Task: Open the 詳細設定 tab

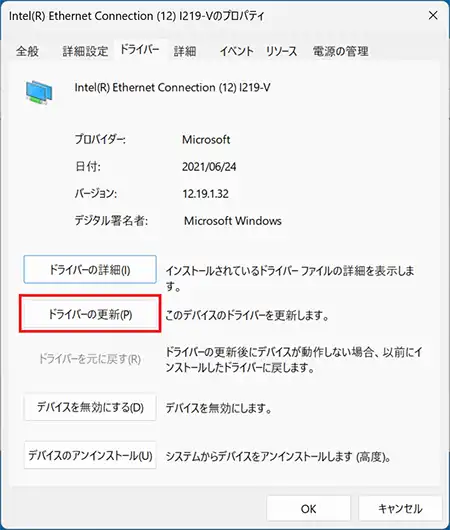Action: (85, 51)
